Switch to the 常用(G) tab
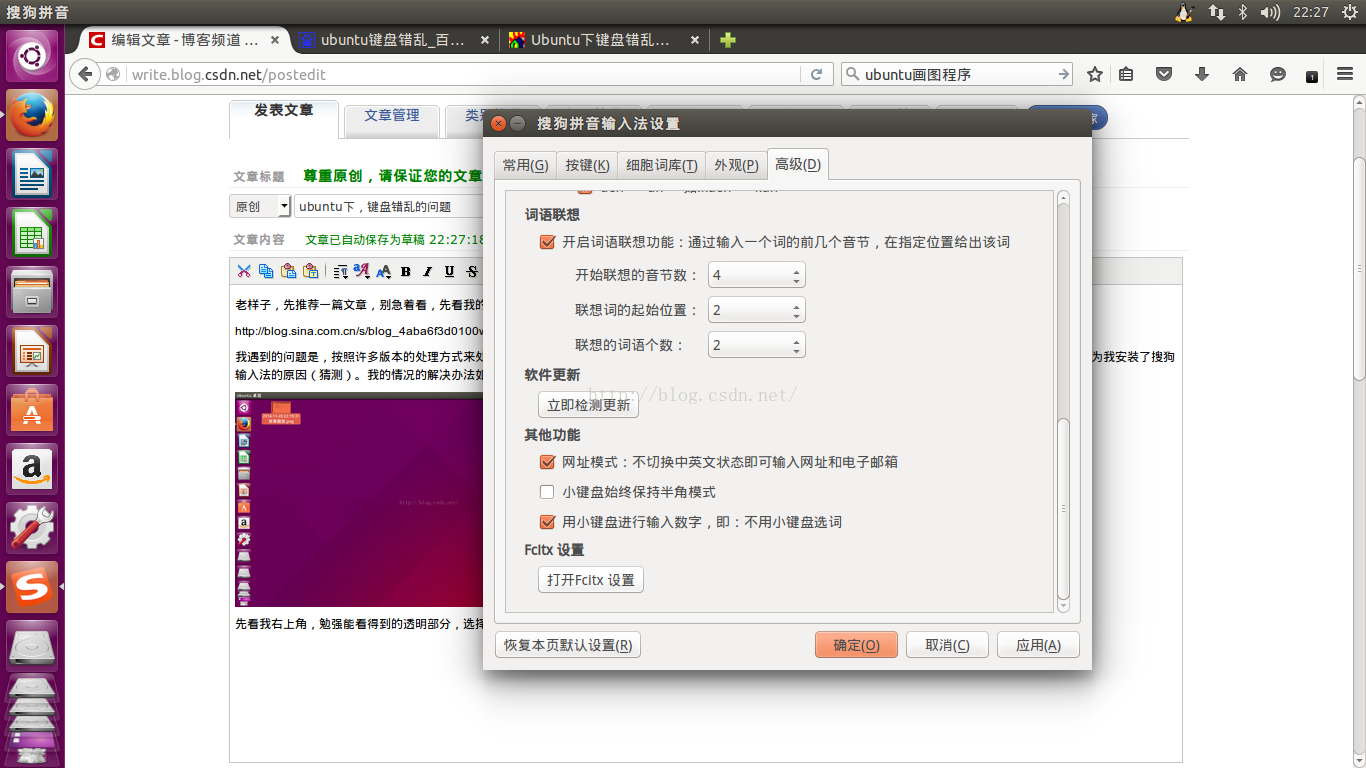 click(x=525, y=165)
